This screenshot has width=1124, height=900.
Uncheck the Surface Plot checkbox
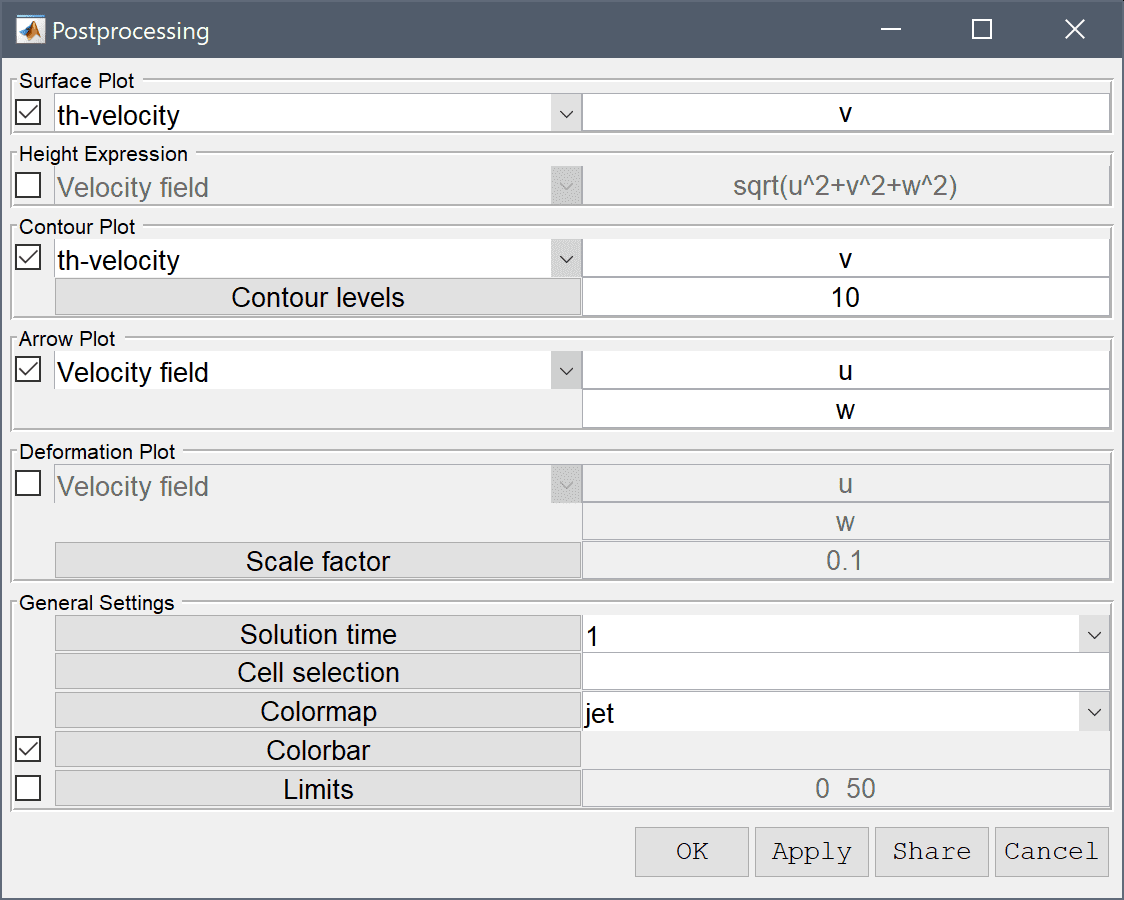coord(28,112)
